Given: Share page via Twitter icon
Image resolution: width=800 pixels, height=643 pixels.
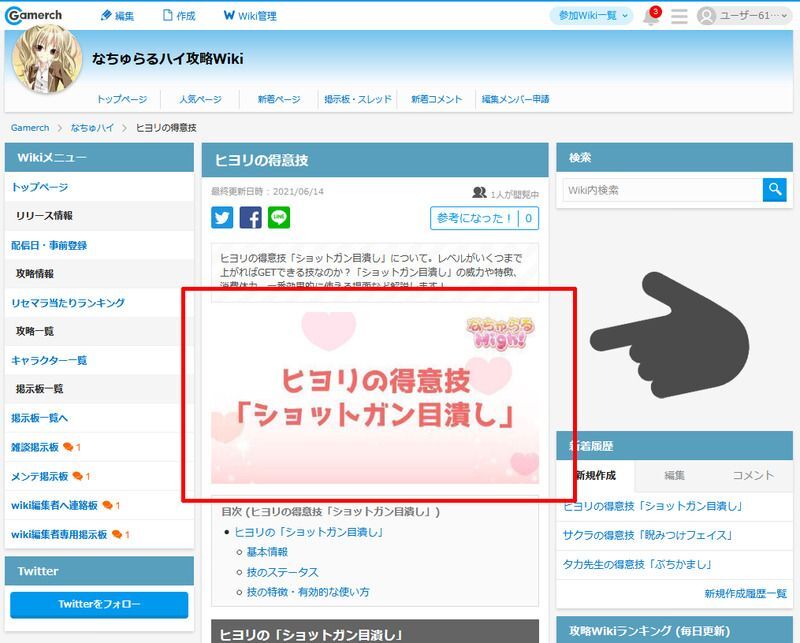Looking at the screenshot, I should click(x=222, y=218).
